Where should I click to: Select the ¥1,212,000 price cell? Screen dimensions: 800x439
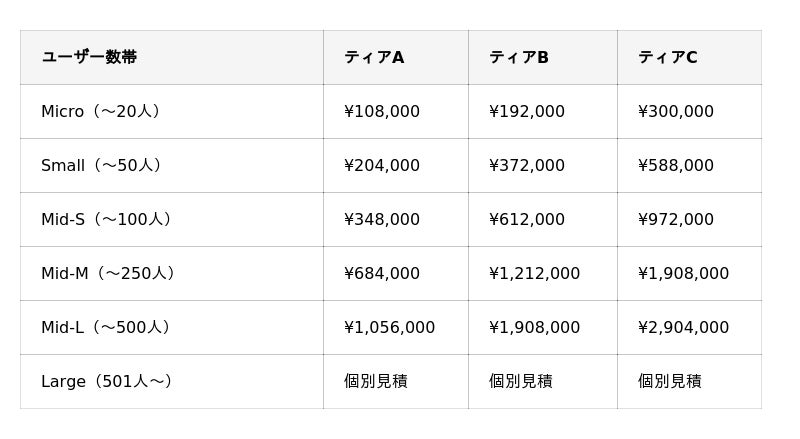point(534,274)
